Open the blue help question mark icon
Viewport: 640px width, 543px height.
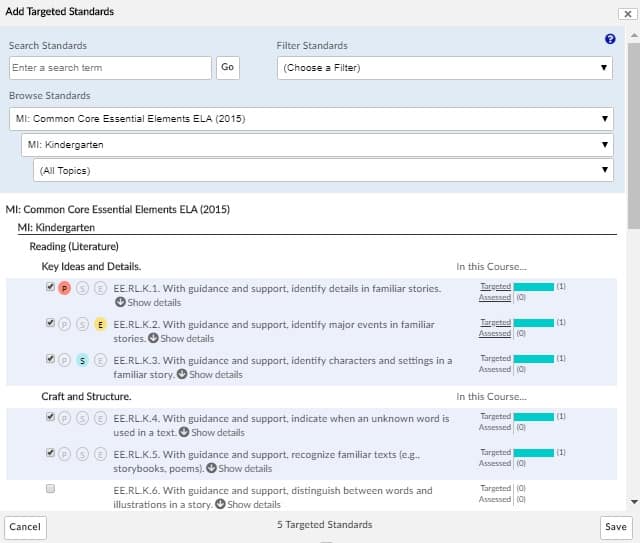pos(610,39)
